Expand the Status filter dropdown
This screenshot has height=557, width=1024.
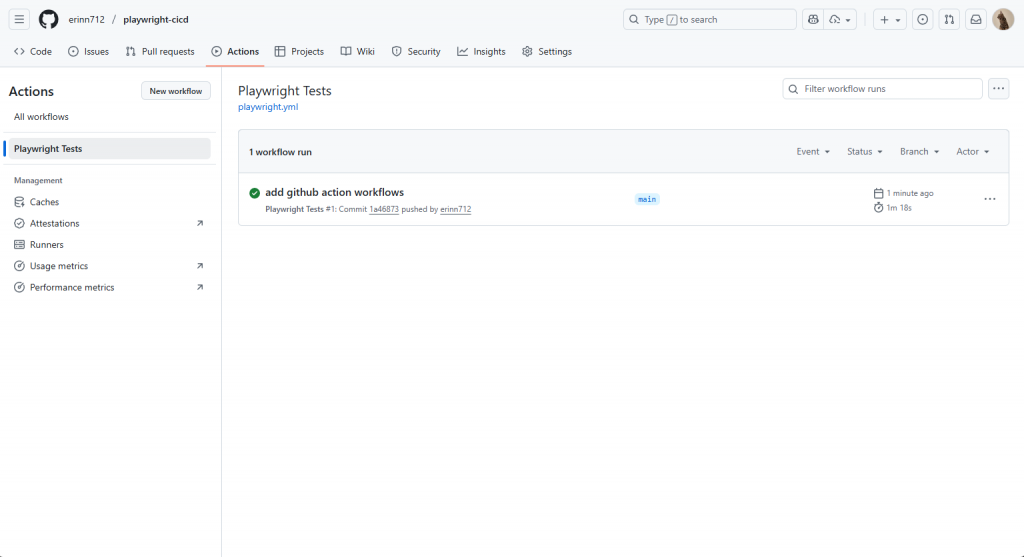pyautogui.click(x=865, y=151)
